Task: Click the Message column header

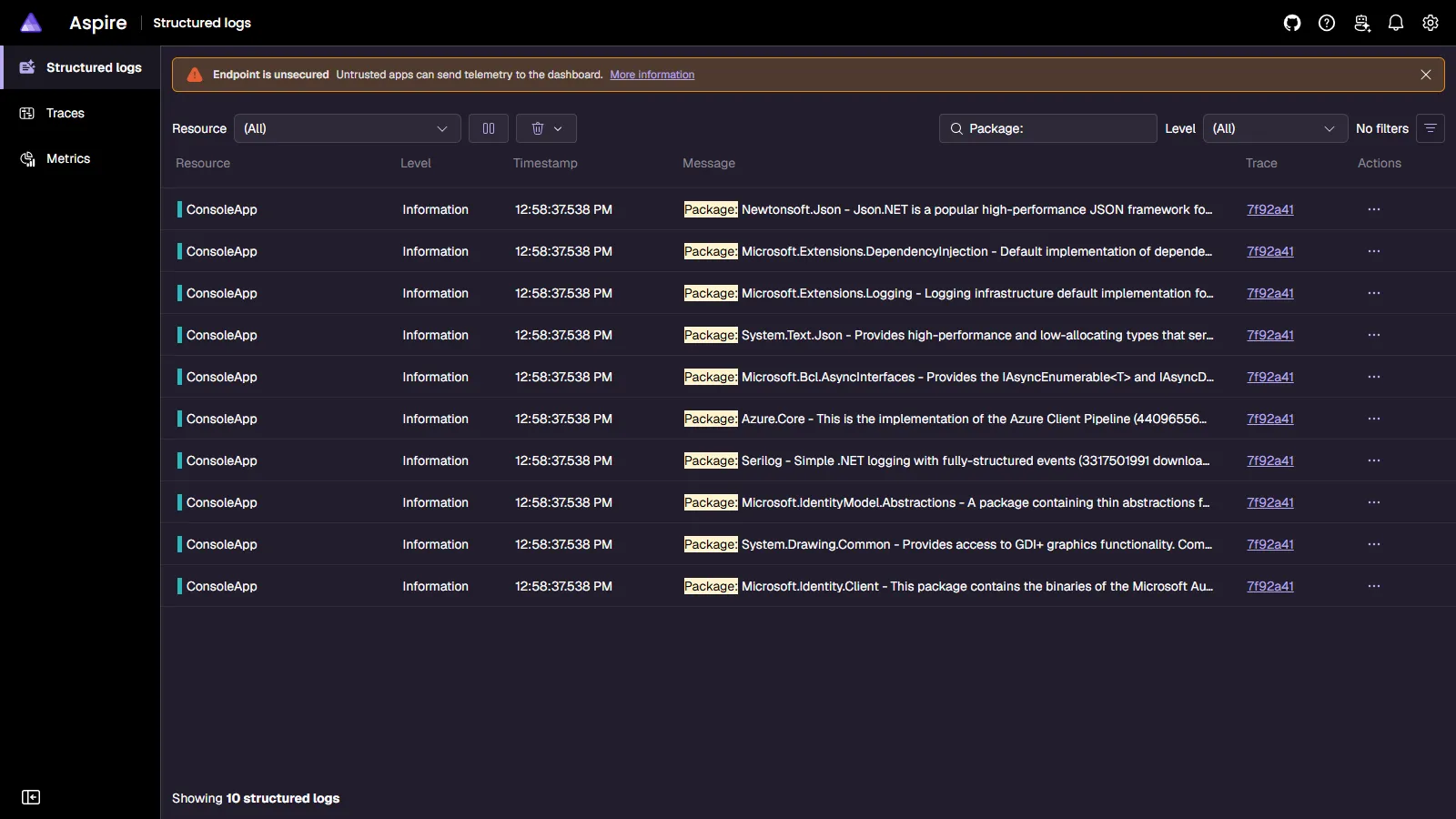Action: click(709, 163)
